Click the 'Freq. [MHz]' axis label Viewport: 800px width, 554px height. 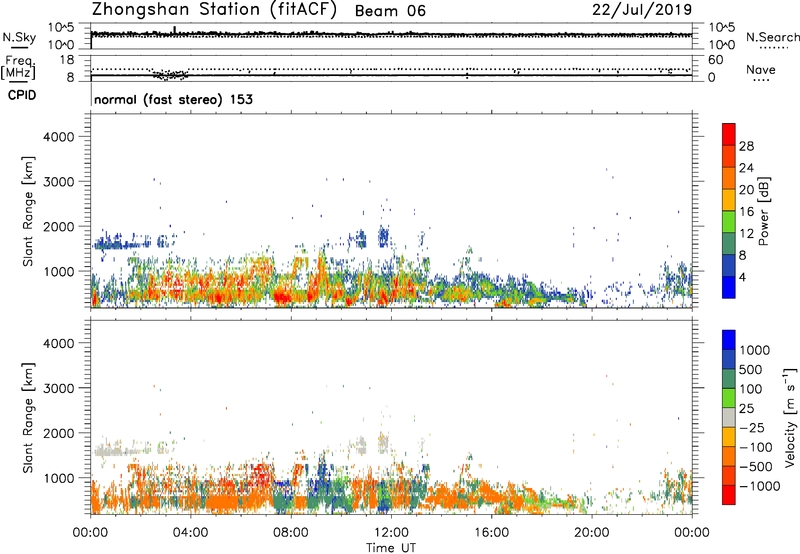point(18,68)
